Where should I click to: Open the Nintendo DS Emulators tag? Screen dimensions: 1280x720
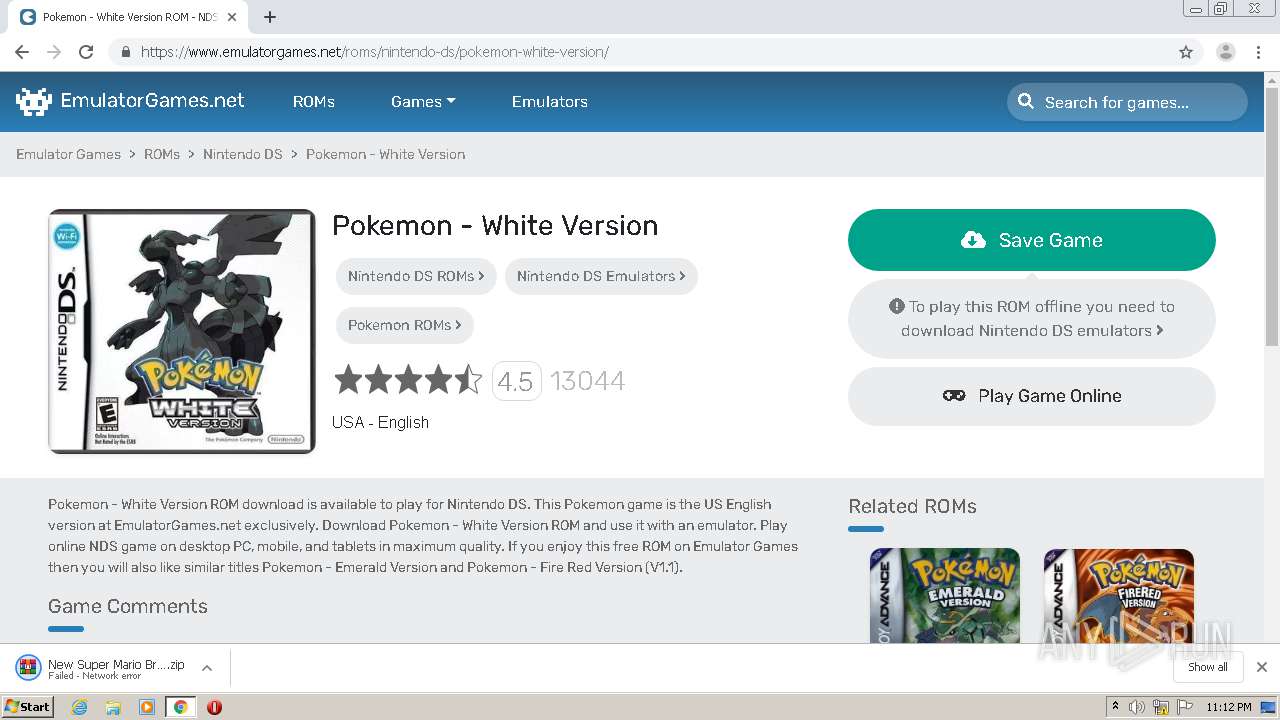[x=601, y=276]
